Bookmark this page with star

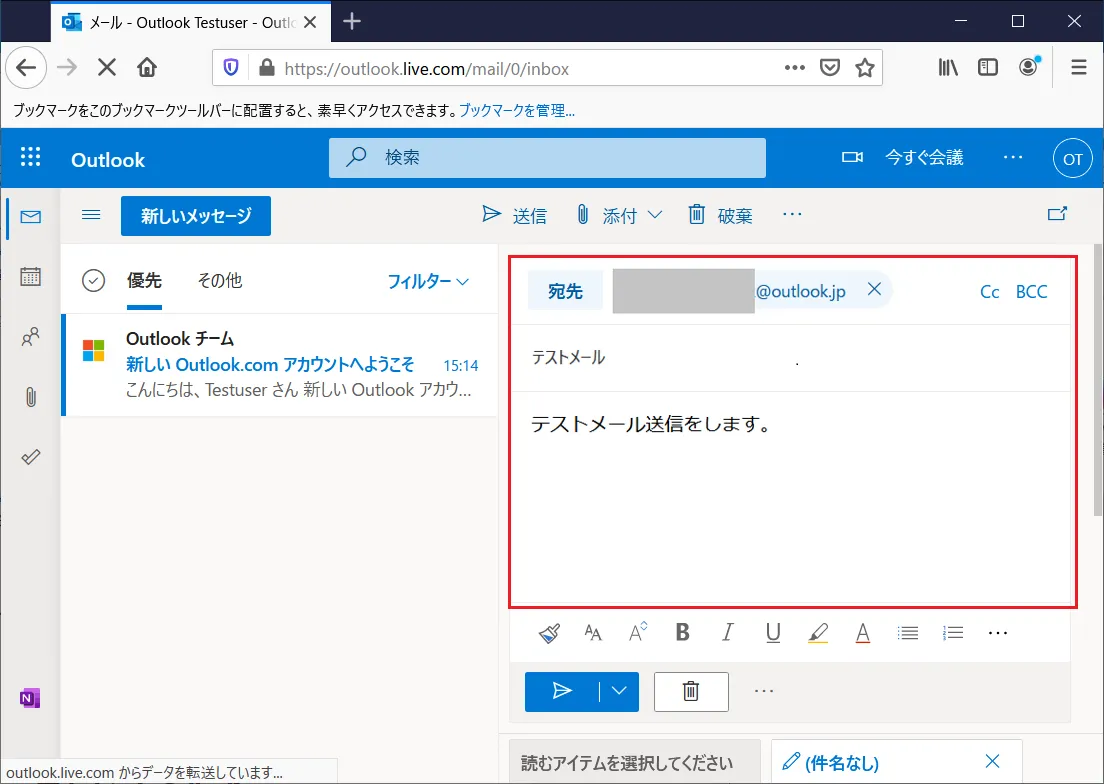click(865, 68)
